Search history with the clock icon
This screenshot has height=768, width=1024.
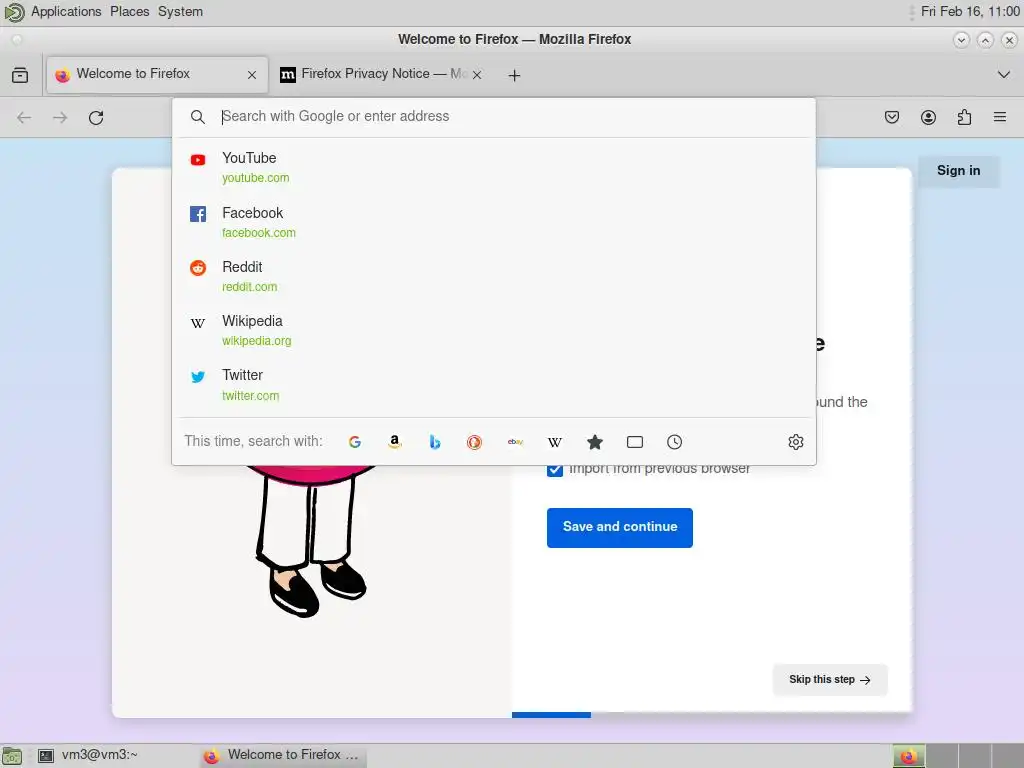pos(675,442)
